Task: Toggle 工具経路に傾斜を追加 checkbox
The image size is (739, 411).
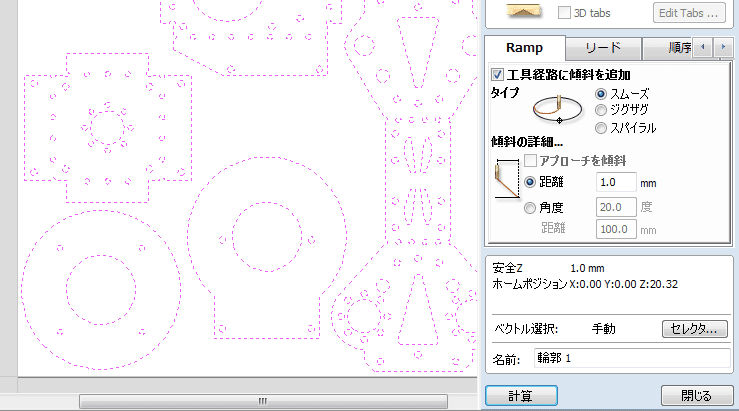Action: click(497, 74)
